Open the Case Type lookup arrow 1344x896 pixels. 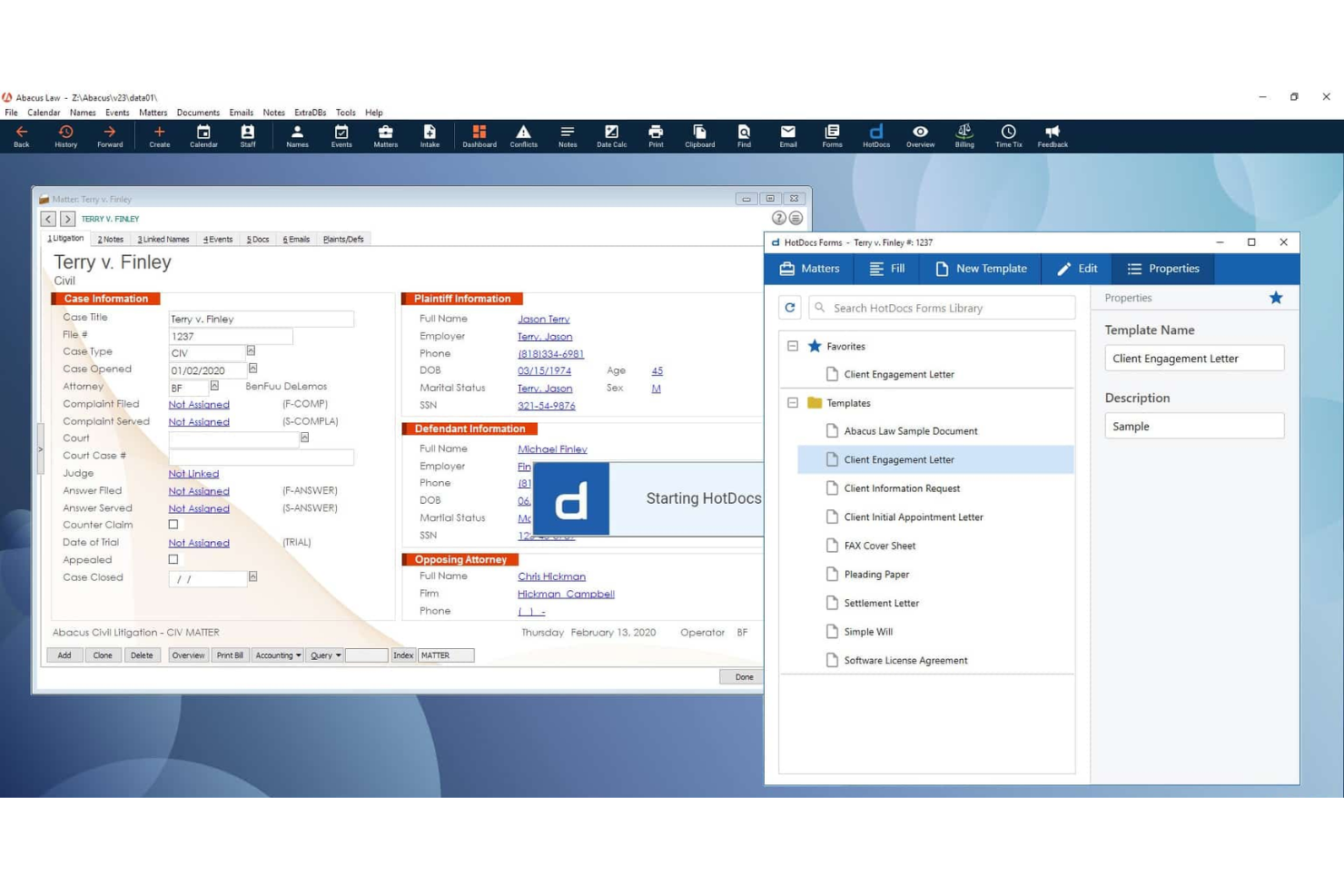pyautogui.click(x=251, y=351)
